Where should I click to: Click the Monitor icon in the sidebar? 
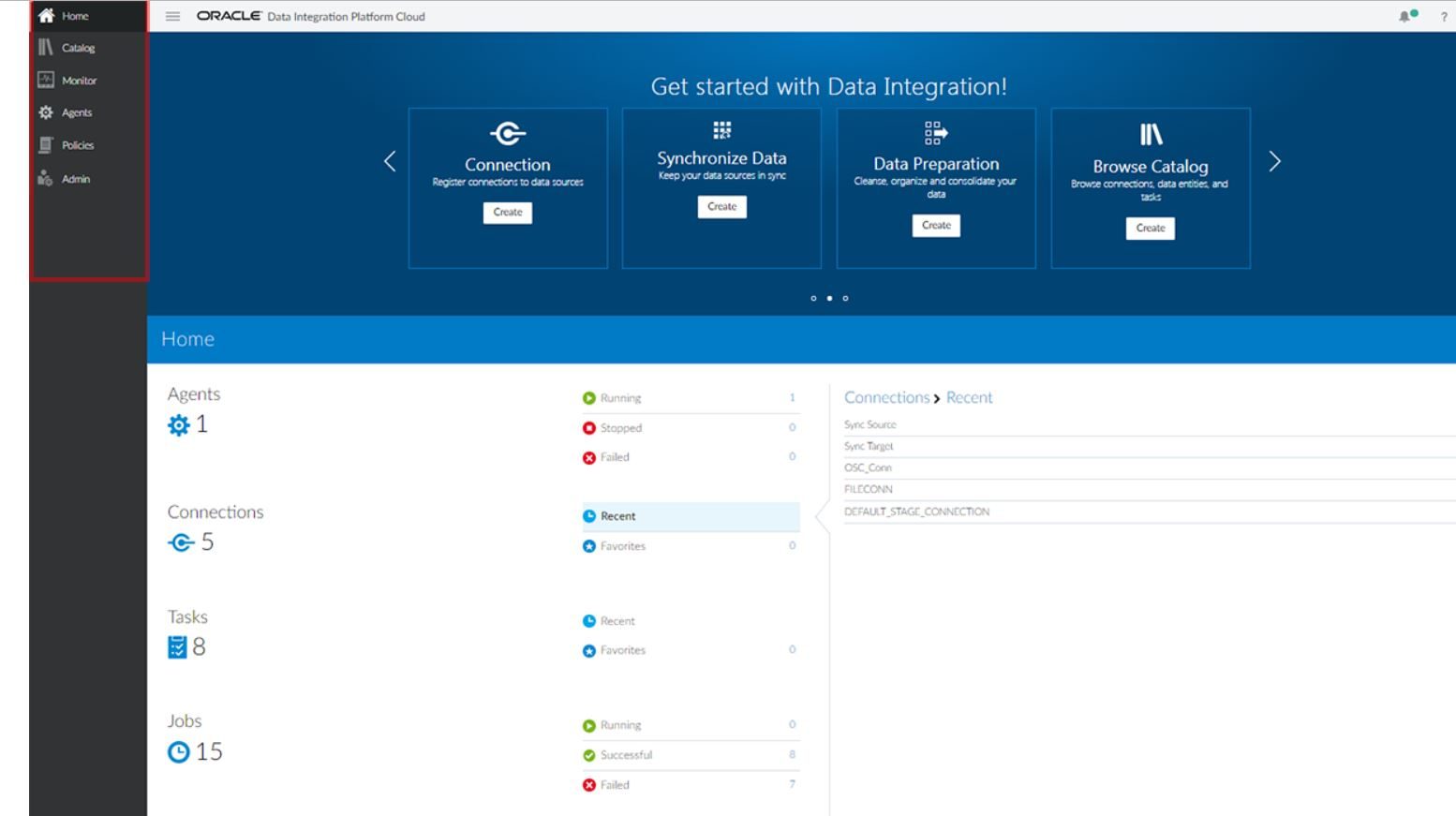(46, 81)
